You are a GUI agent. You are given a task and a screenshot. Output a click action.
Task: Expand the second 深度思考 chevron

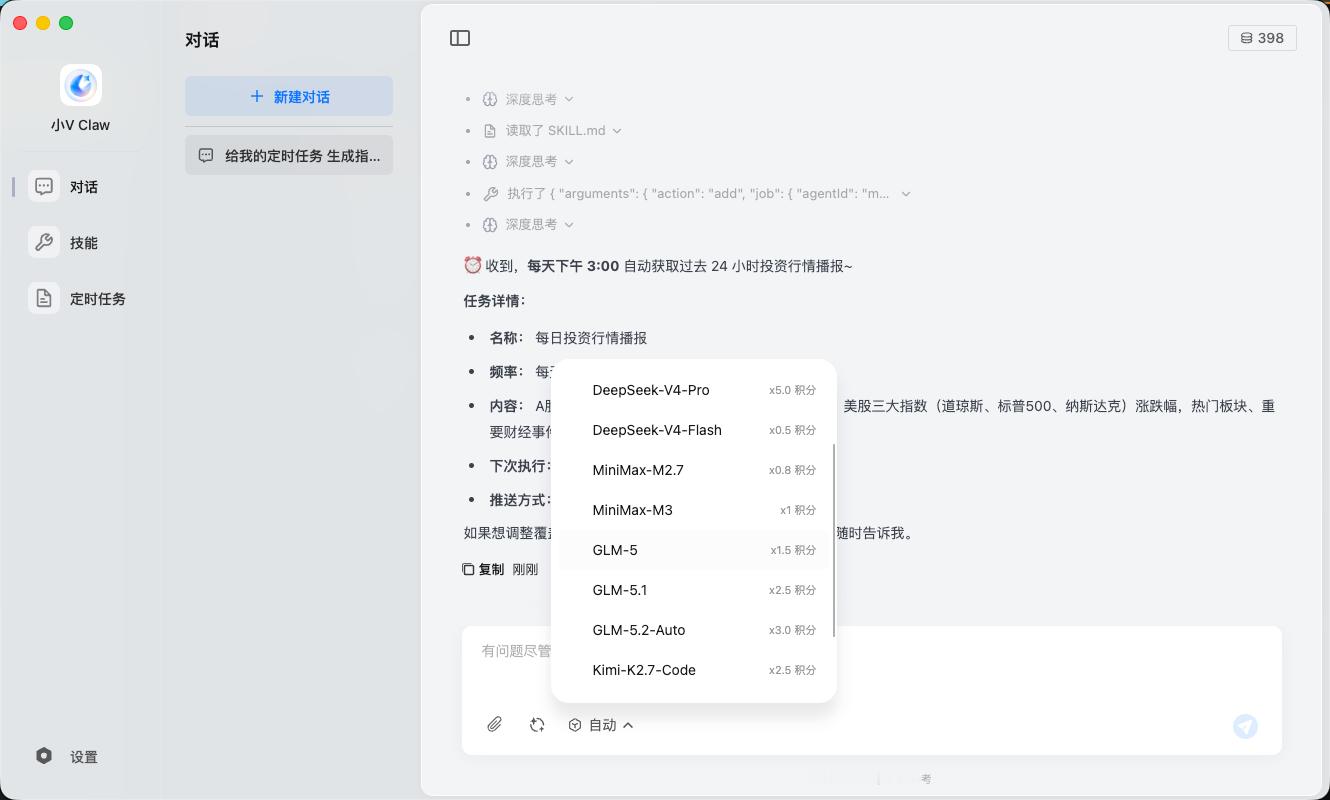pyautogui.click(x=569, y=161)
